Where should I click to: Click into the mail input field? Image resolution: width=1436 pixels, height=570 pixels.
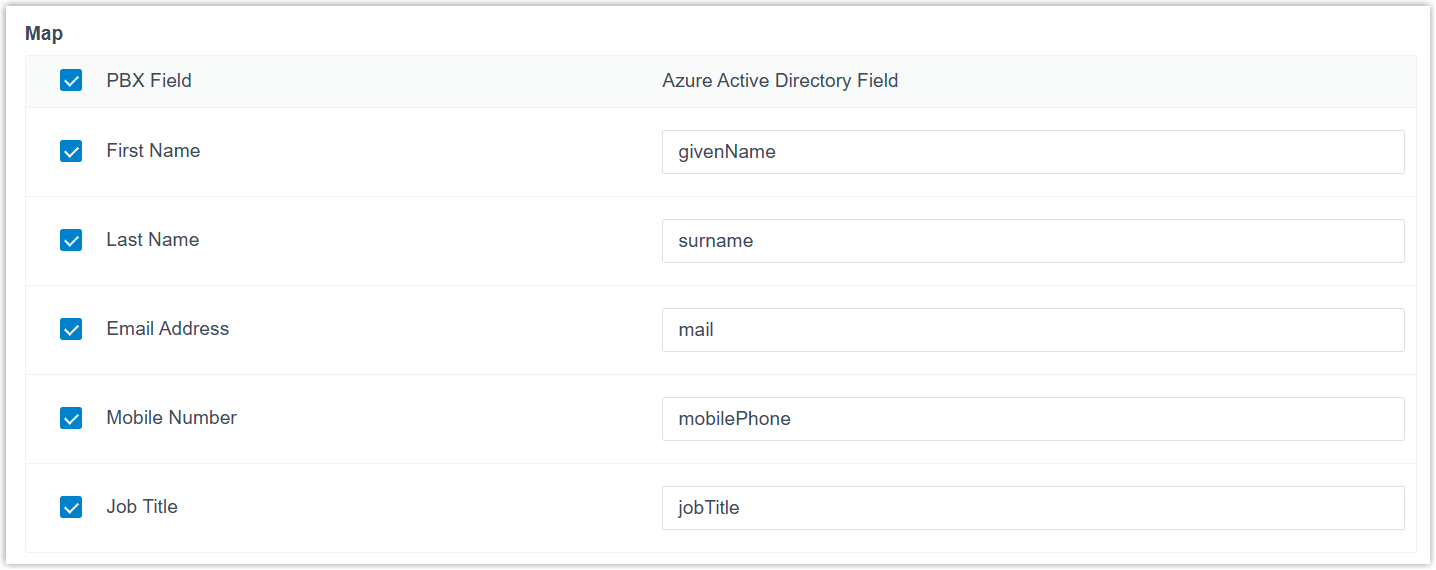click(x=1032, y=330)
